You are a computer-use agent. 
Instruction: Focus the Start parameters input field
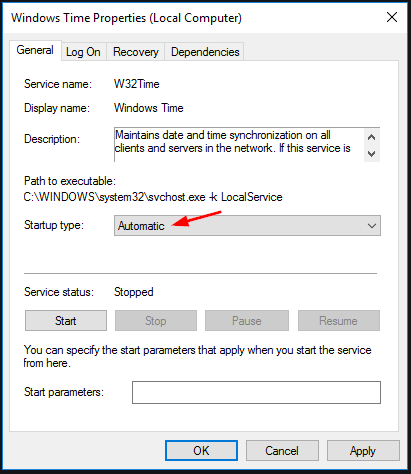256,392
